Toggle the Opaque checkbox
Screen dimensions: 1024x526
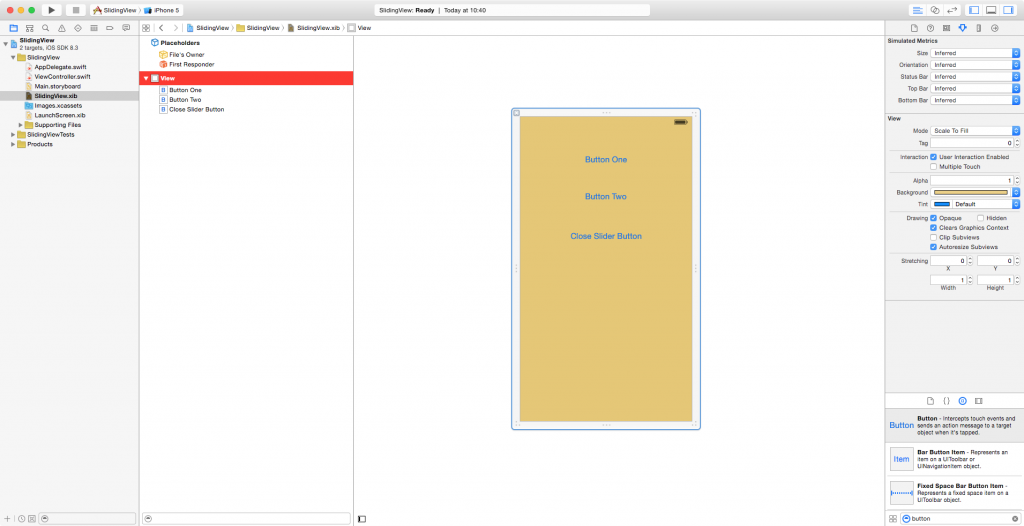(x=934, y=218)
